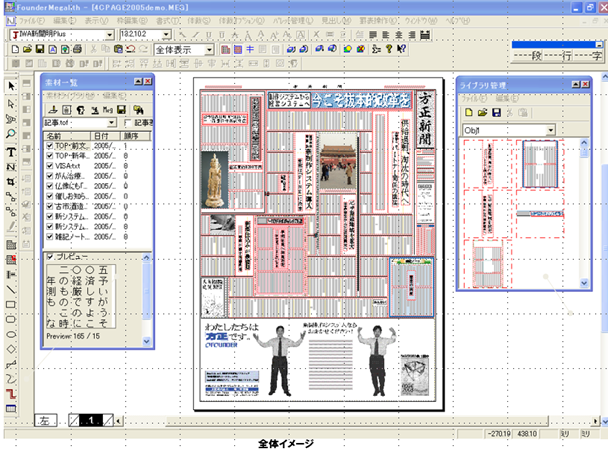Select the first library object thumbnail
The width and height of the screenshot is (608, 449).
click(x=487, y=164)
